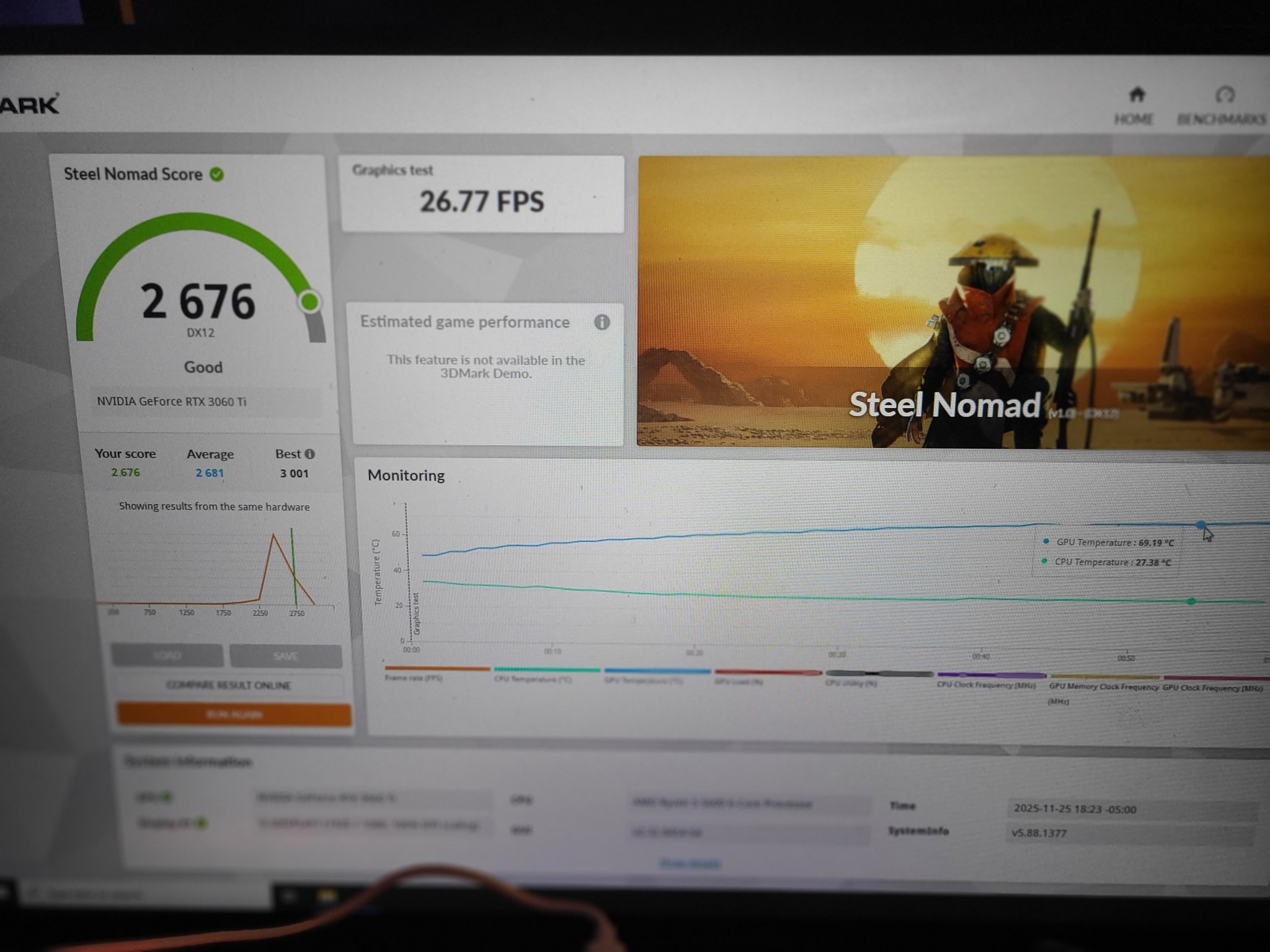Click Compare Result Online button

click(x=228, y=685)
